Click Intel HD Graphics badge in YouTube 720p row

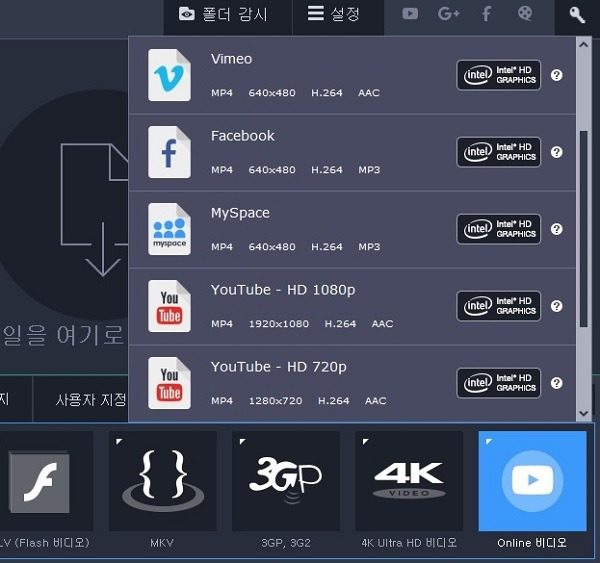[x=499, y=383]
